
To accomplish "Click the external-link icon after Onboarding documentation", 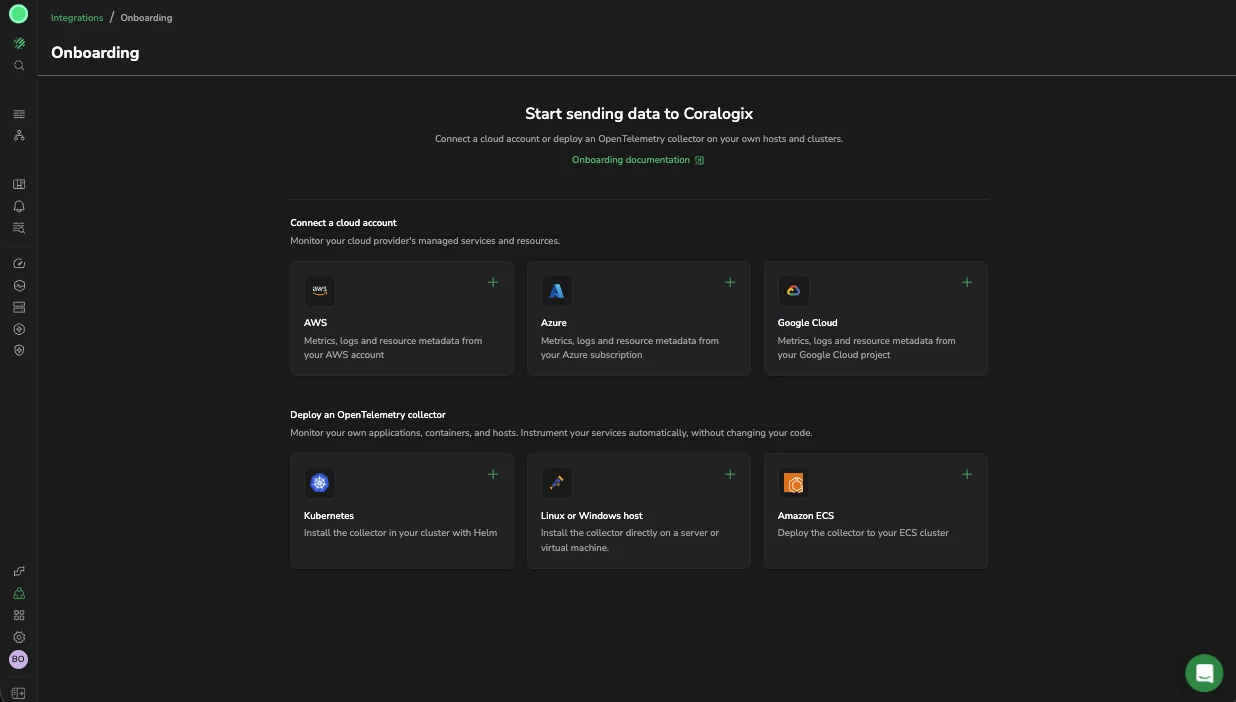I will click(699, 160).
